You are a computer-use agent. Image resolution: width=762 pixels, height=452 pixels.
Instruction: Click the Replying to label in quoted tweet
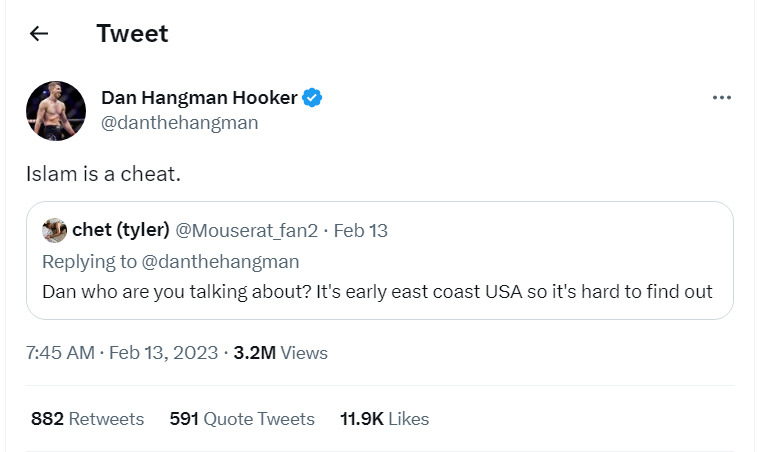point(89,261)
